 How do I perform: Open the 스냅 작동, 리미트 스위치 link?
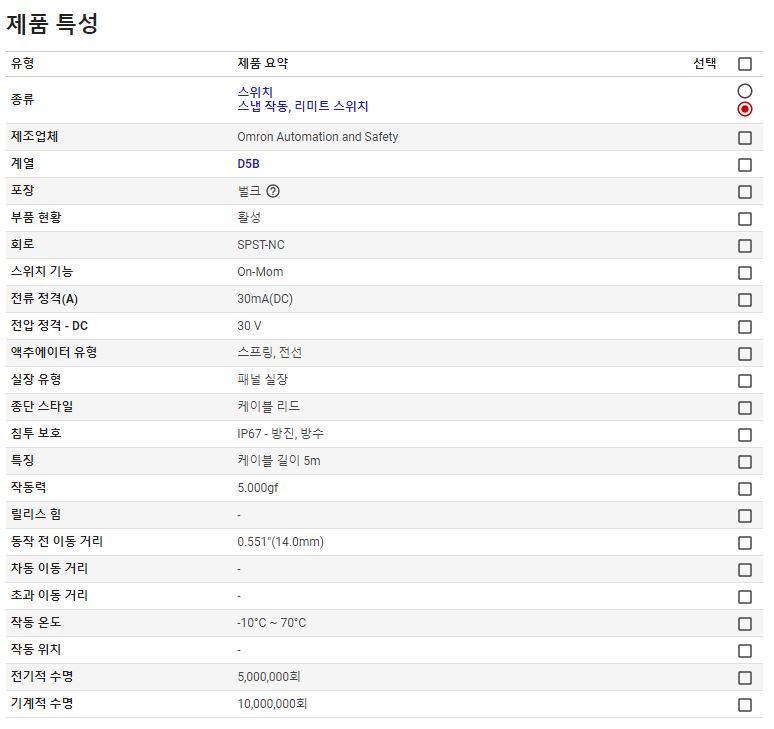pos(303,106)
